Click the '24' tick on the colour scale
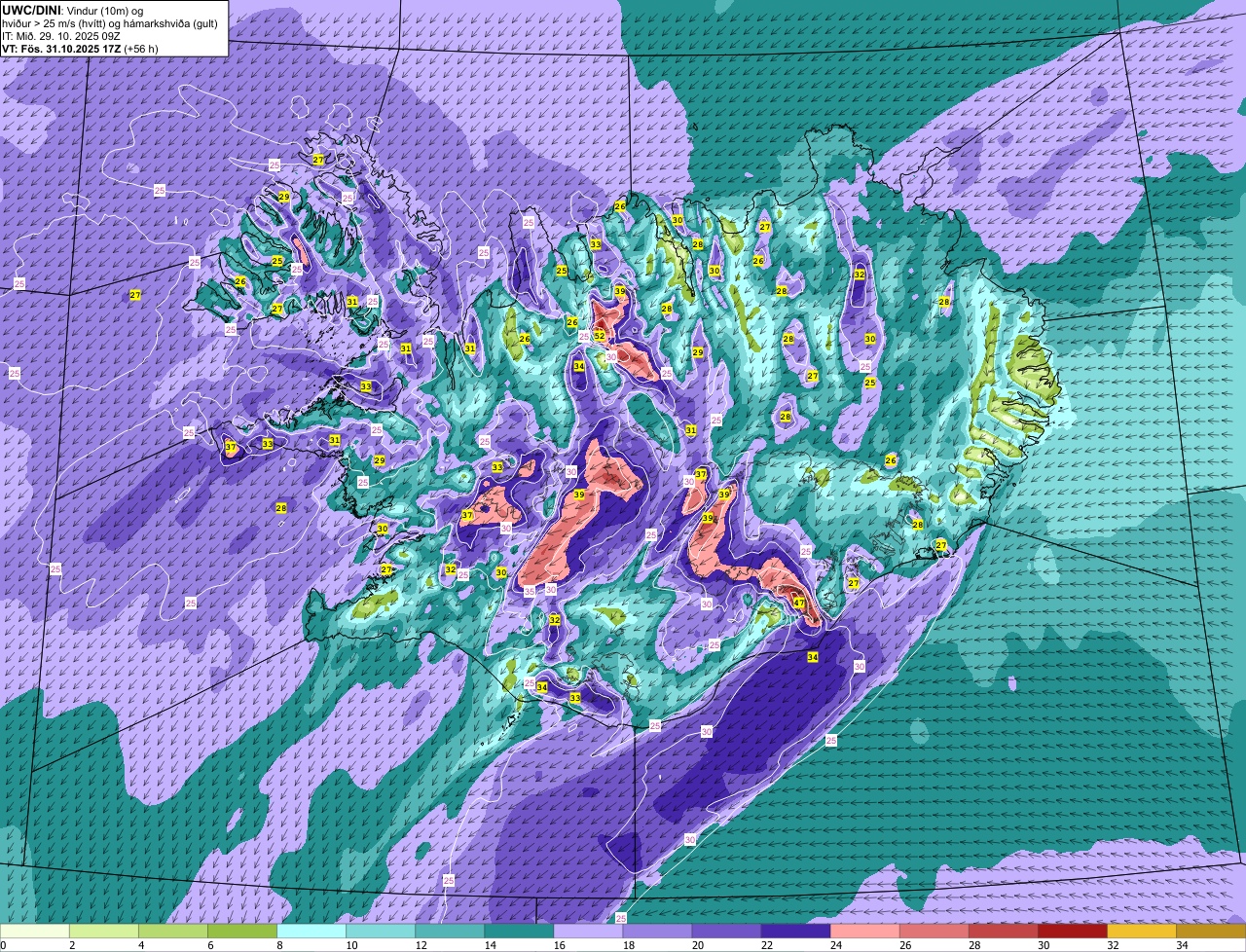Viewport: 1246px width, 952px height. [834, 945]
